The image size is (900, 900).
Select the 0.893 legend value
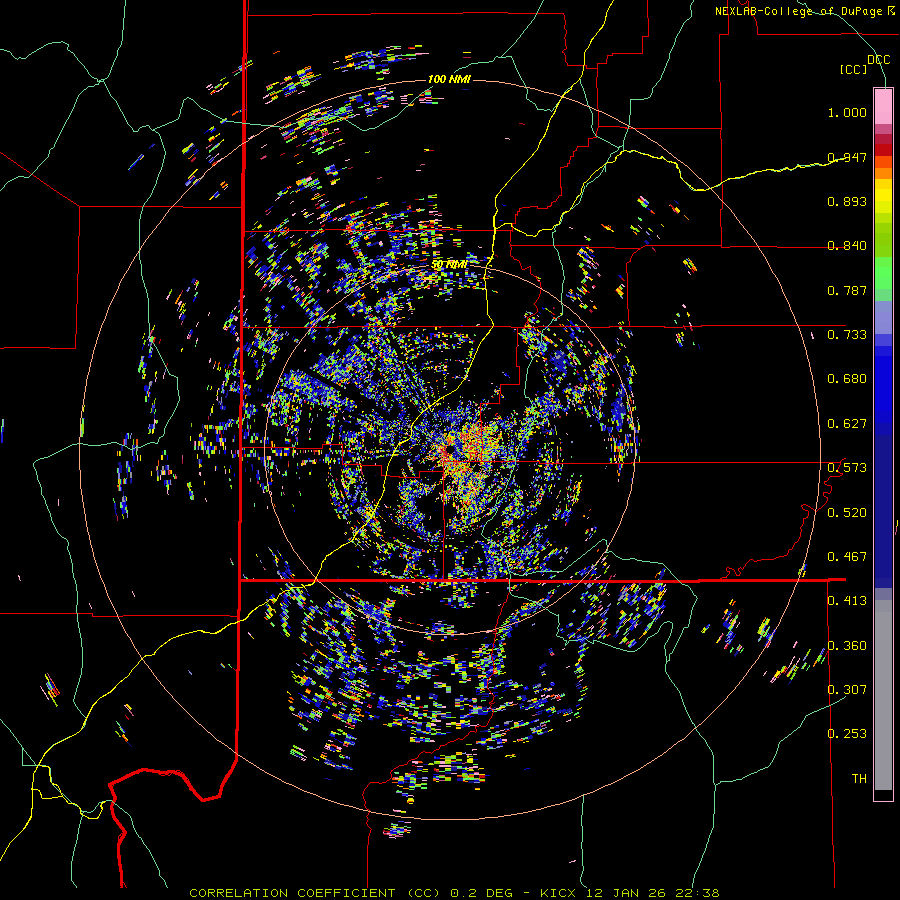847,201
